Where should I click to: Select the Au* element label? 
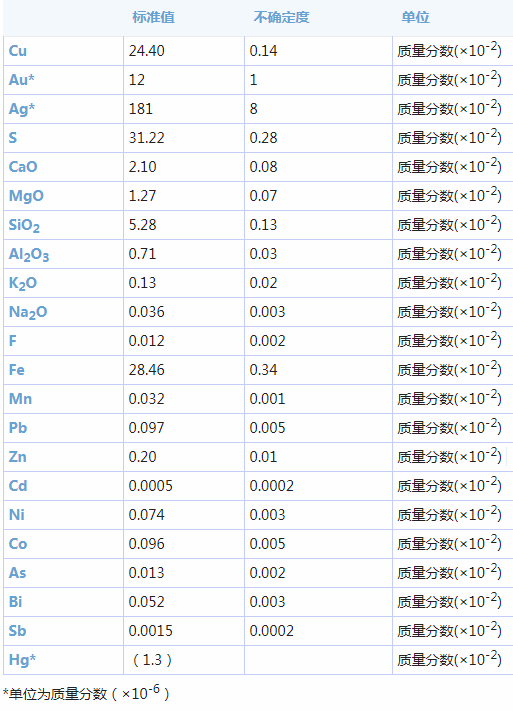click(x=22, y=80)
